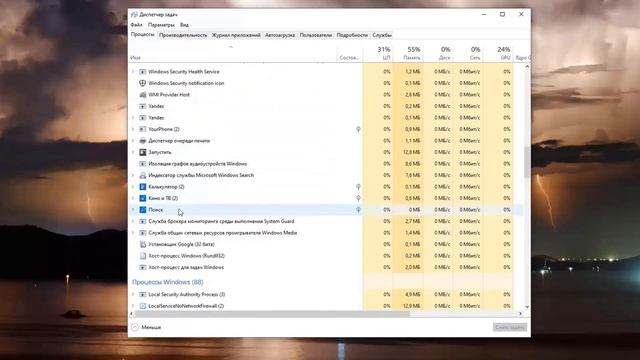Click the YourPhone (2) app icon
This screenshot has width=640, height=360.
click(142, 129)
